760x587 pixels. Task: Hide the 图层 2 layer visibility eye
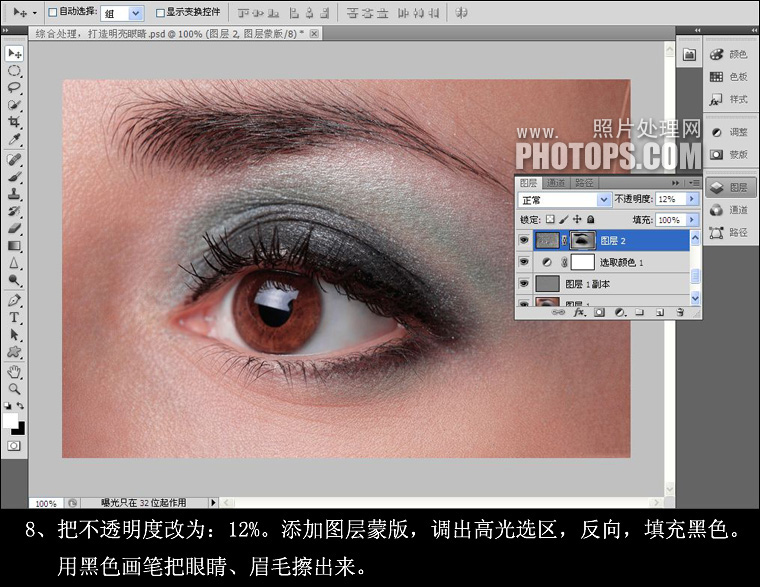pyautogui.click(x=524, y=240)
